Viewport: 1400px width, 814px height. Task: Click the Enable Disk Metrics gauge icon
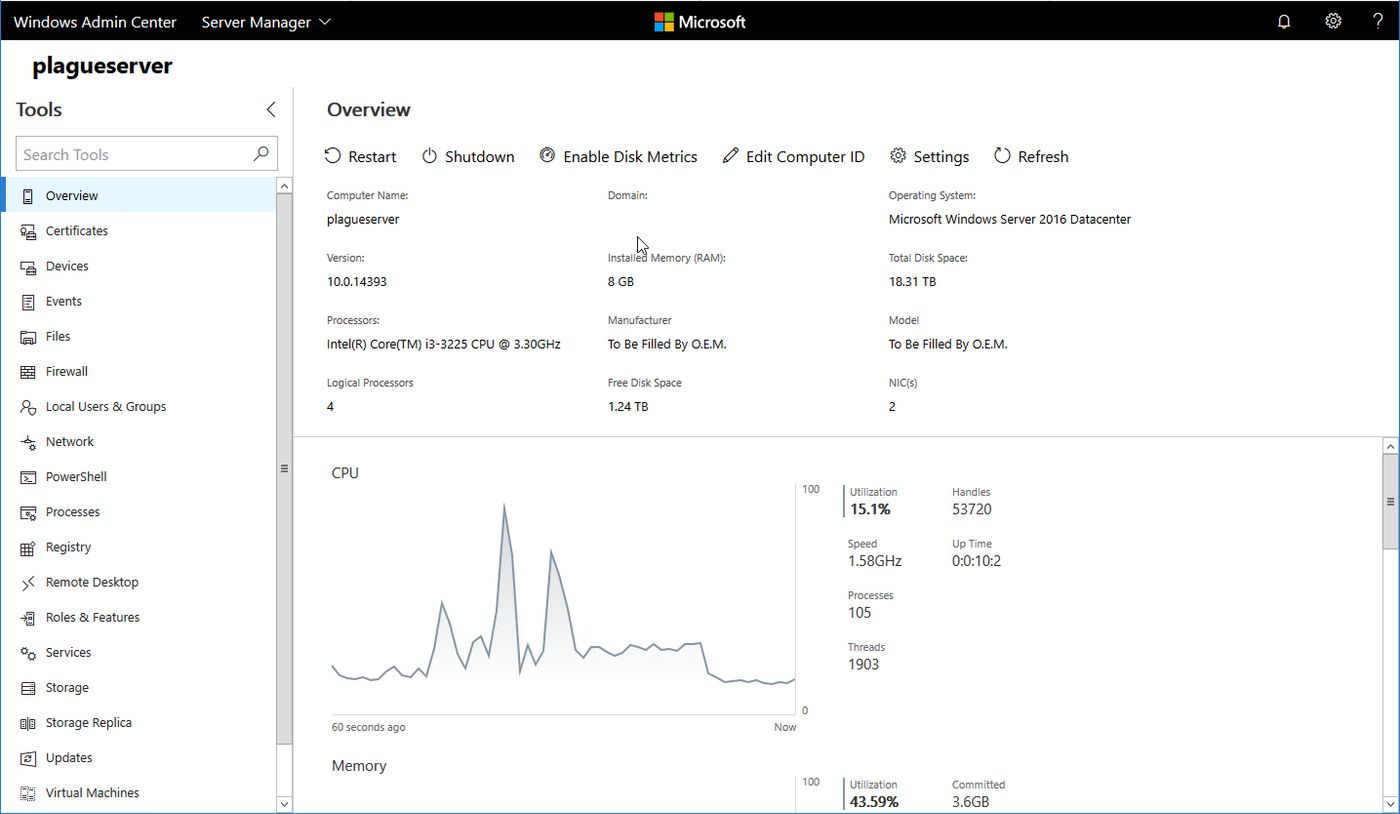point(547,155)
